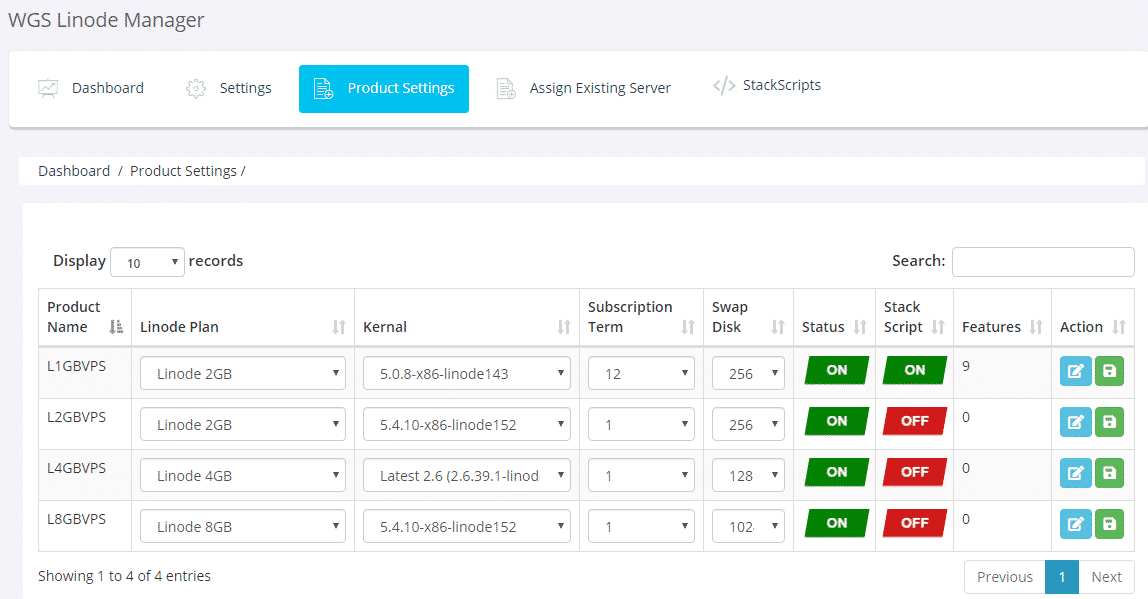
Task: Click the save icon for L2GBVPS
Action: tap(1109, 422)
